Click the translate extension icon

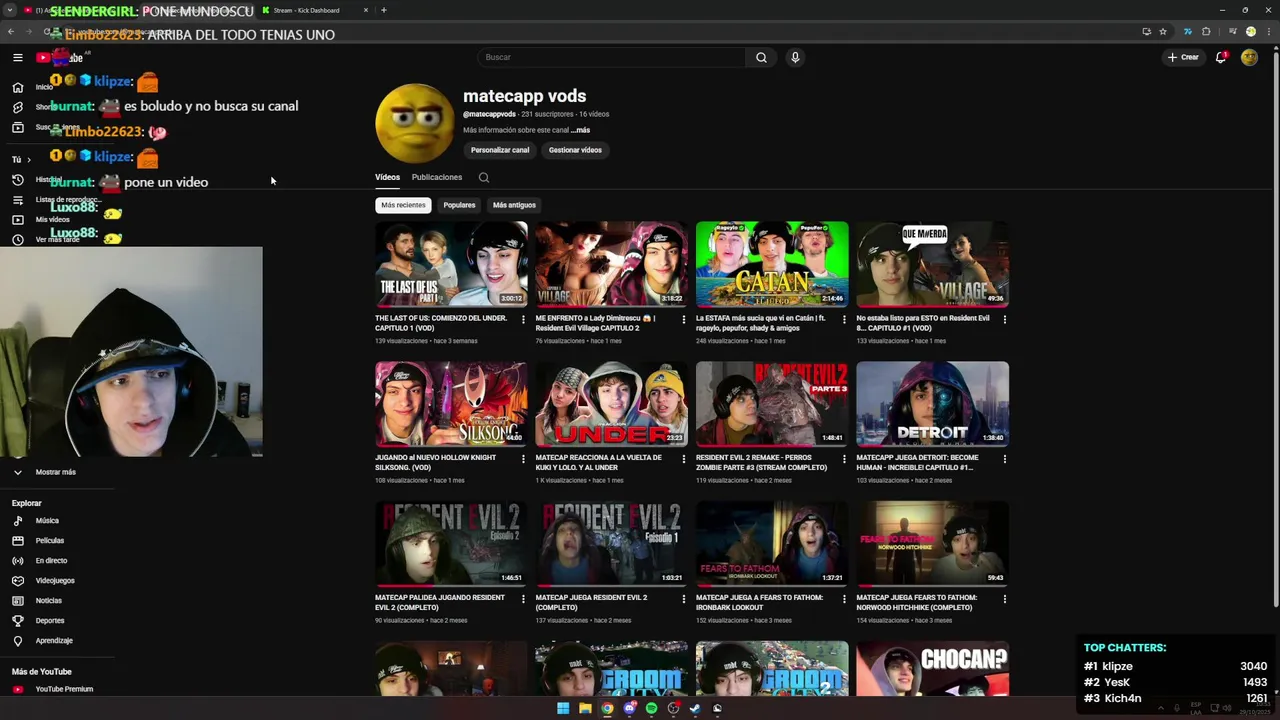point(1187,32)
